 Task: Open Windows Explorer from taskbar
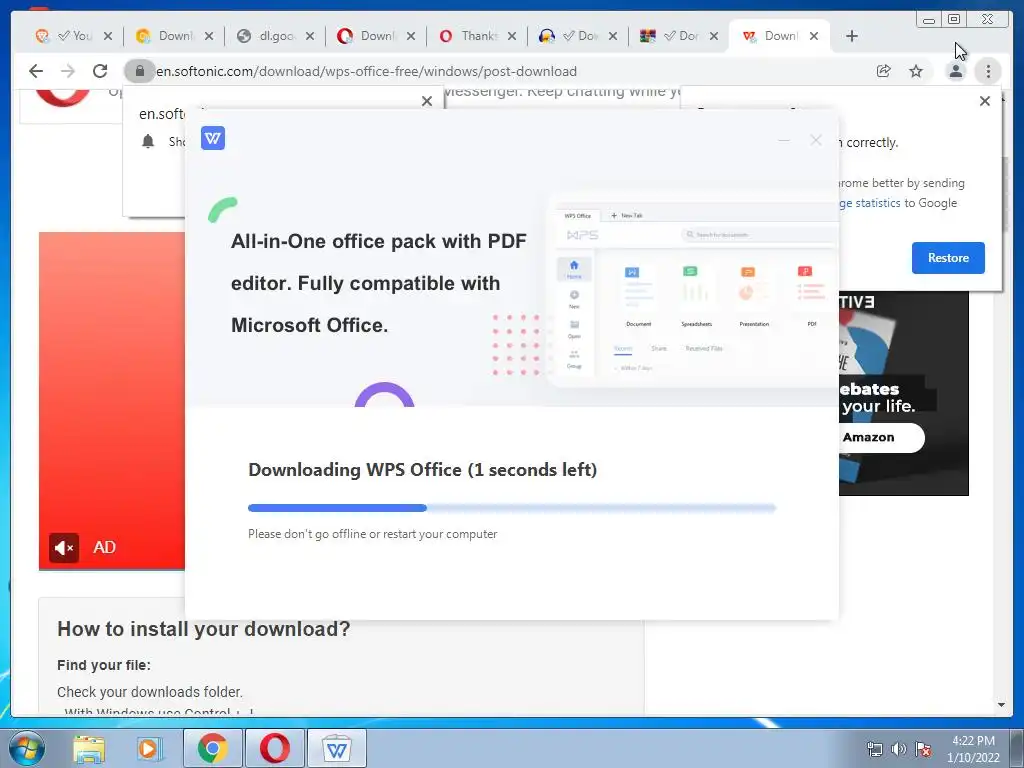click(89, 748)
